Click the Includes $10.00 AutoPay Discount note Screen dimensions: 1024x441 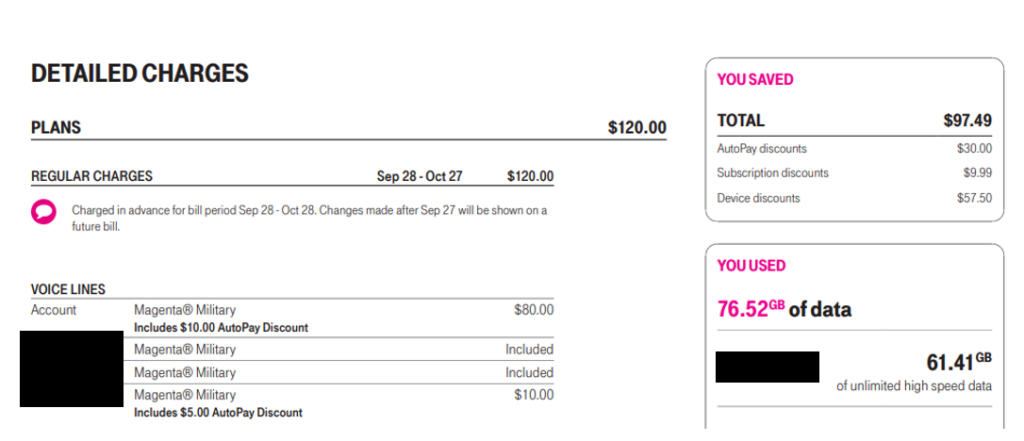[x=221, y=327]
